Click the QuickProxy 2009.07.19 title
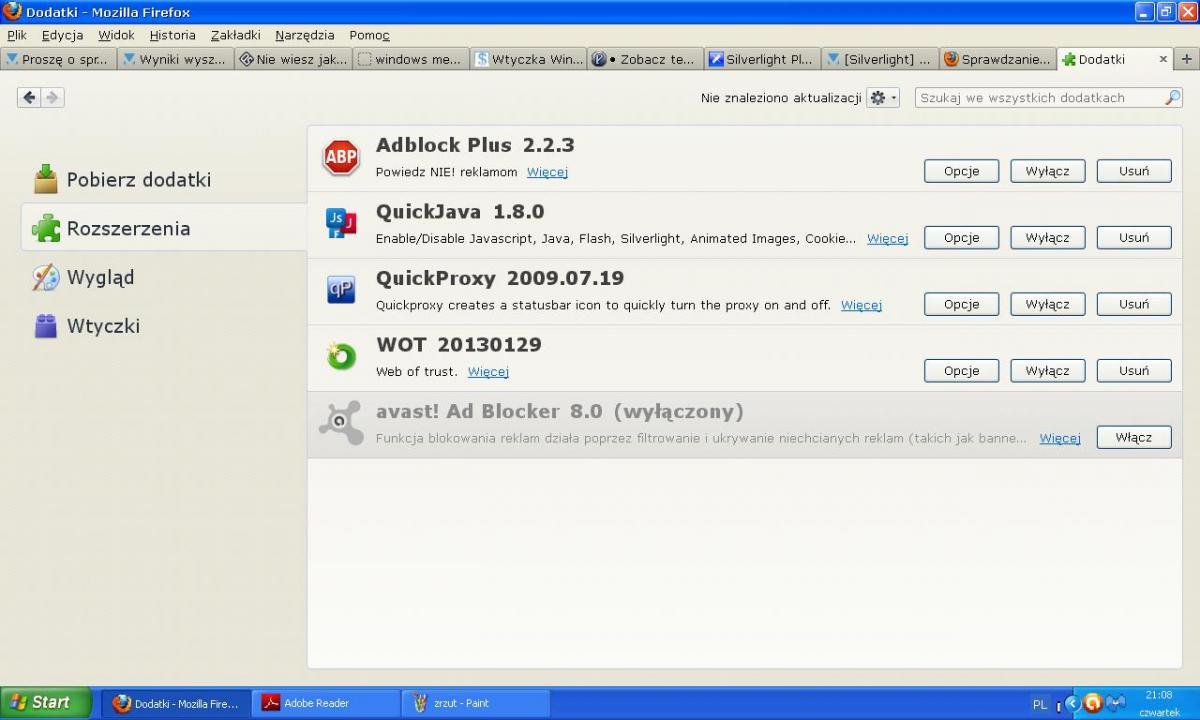The image size is (1200, 720). (500, 278)
